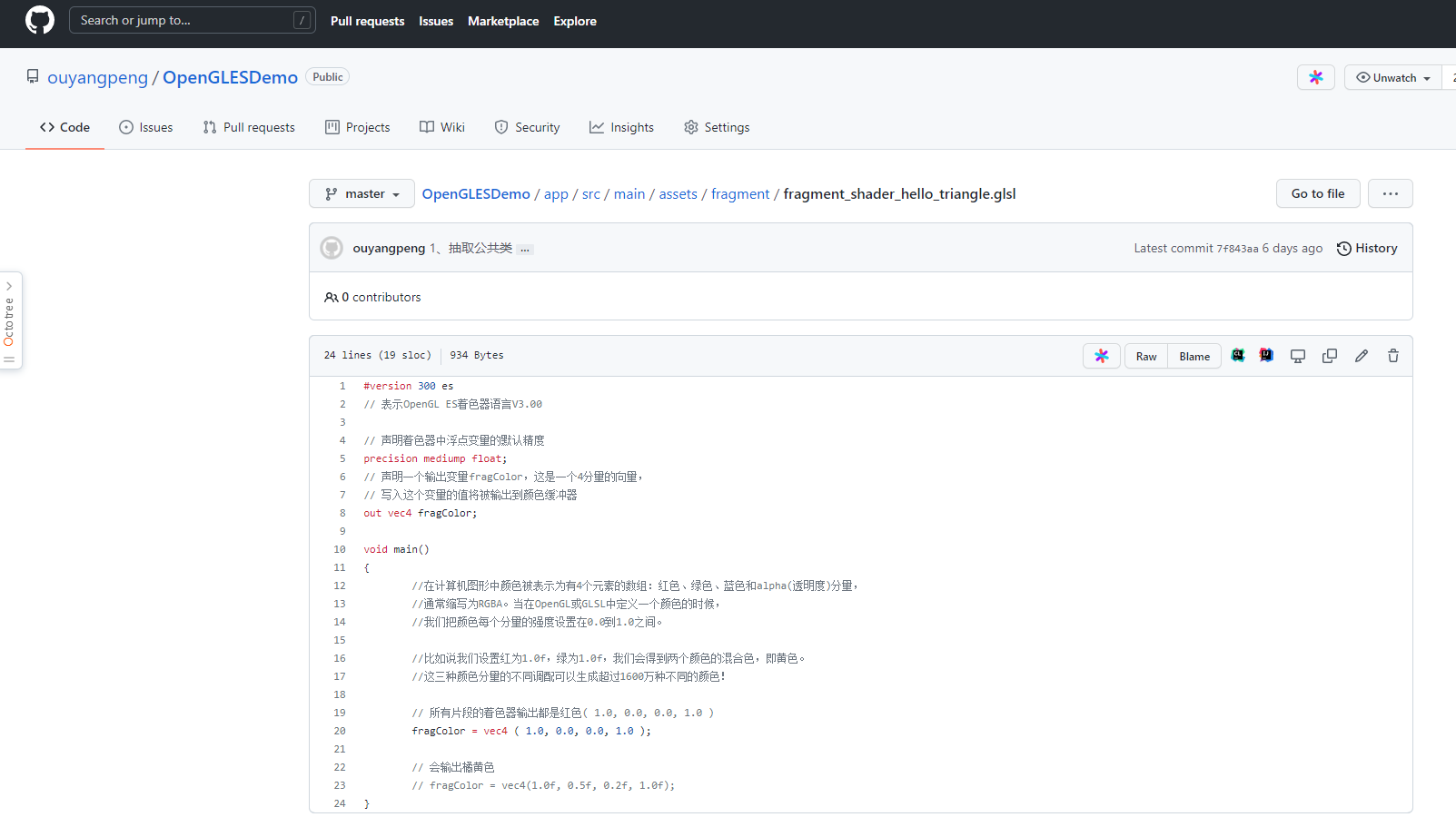Open the master branch selector

point(362,193)
